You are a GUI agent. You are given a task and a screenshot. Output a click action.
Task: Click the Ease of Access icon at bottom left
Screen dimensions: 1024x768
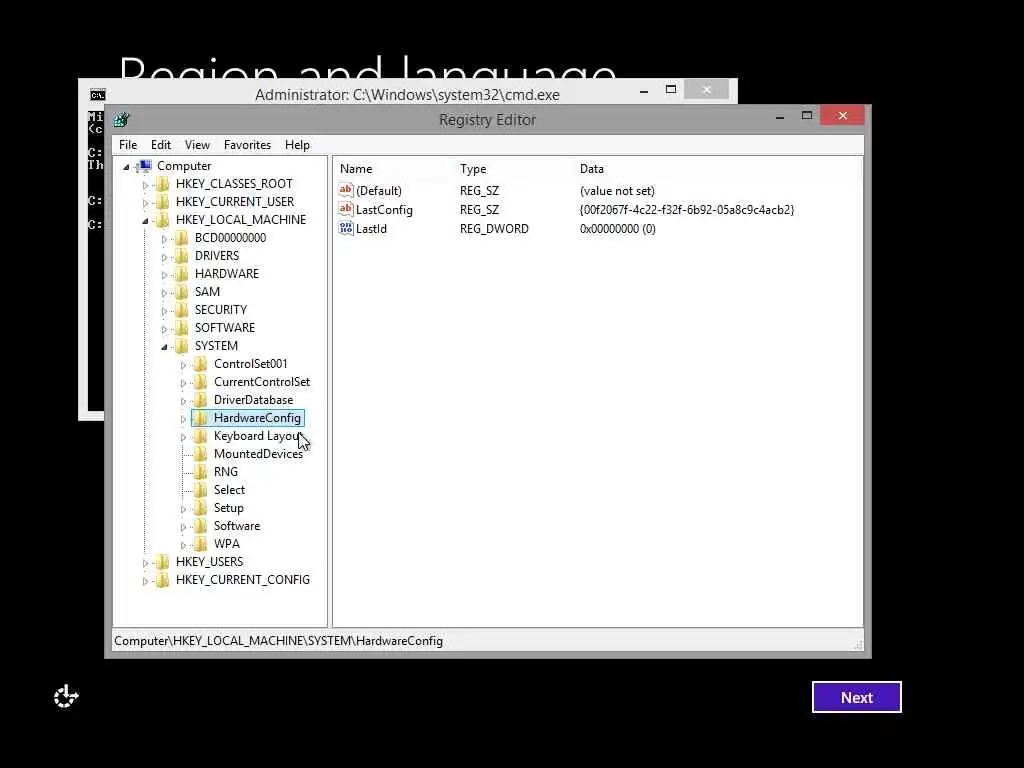(x=66, y=696)
